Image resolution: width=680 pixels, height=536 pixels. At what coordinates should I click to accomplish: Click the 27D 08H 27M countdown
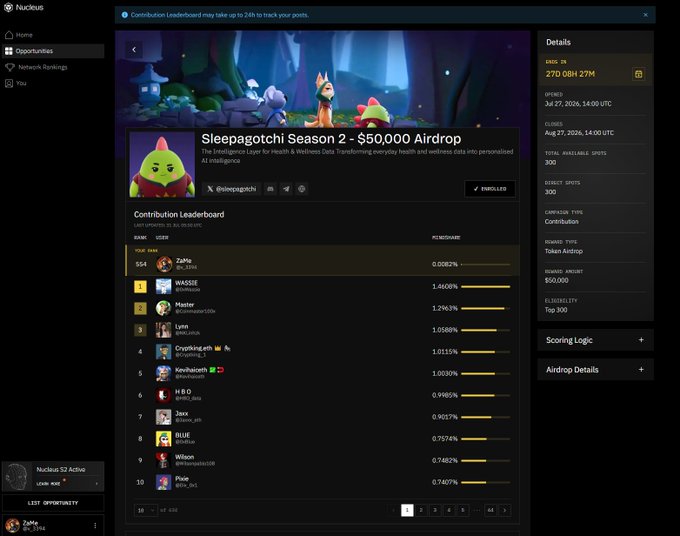[x=570, y=74]
